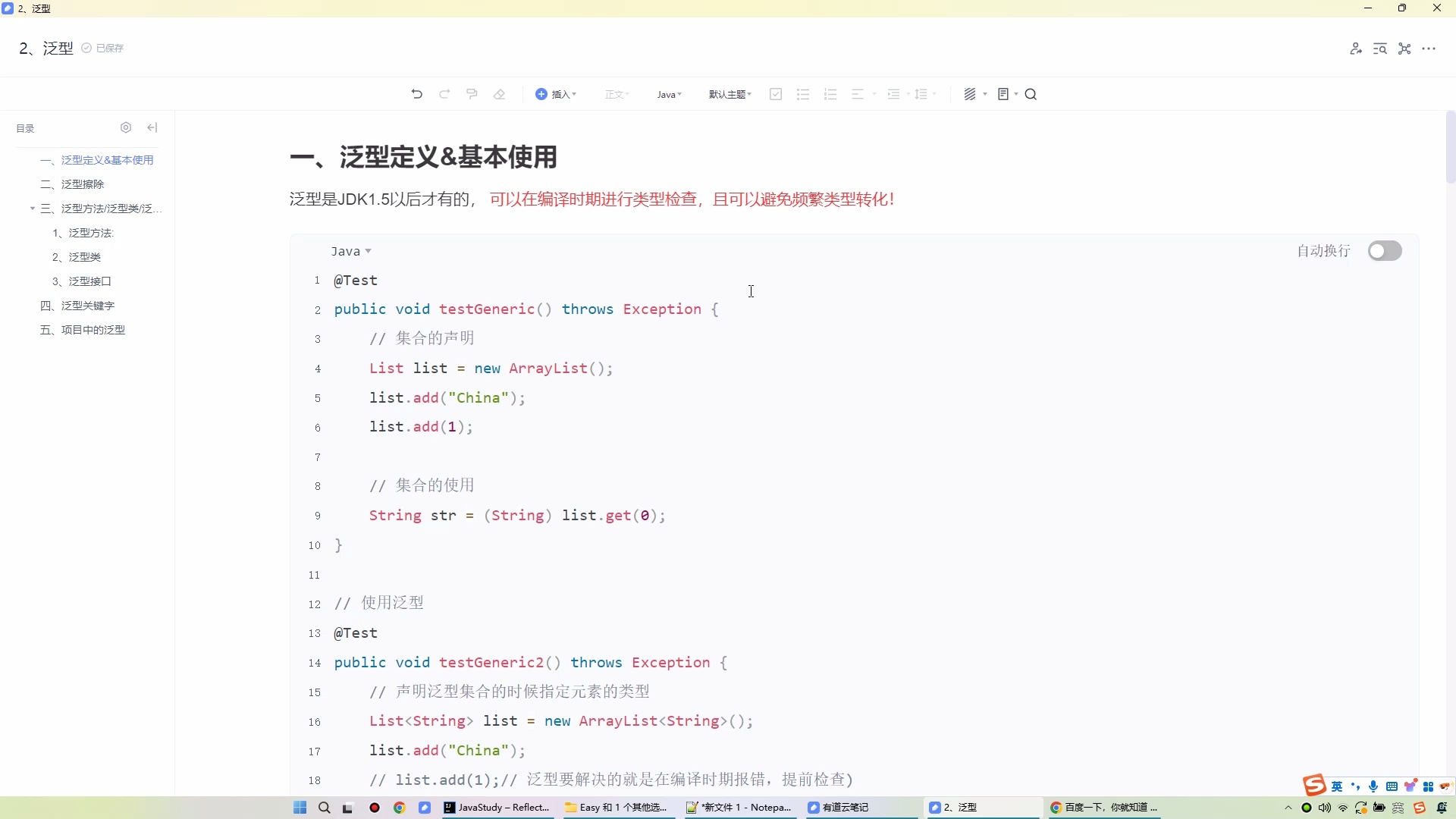Viewport: 1456px width, 819px height.
Task: Open the more options ellipsis menu
Action: [x=1430, y=48]
